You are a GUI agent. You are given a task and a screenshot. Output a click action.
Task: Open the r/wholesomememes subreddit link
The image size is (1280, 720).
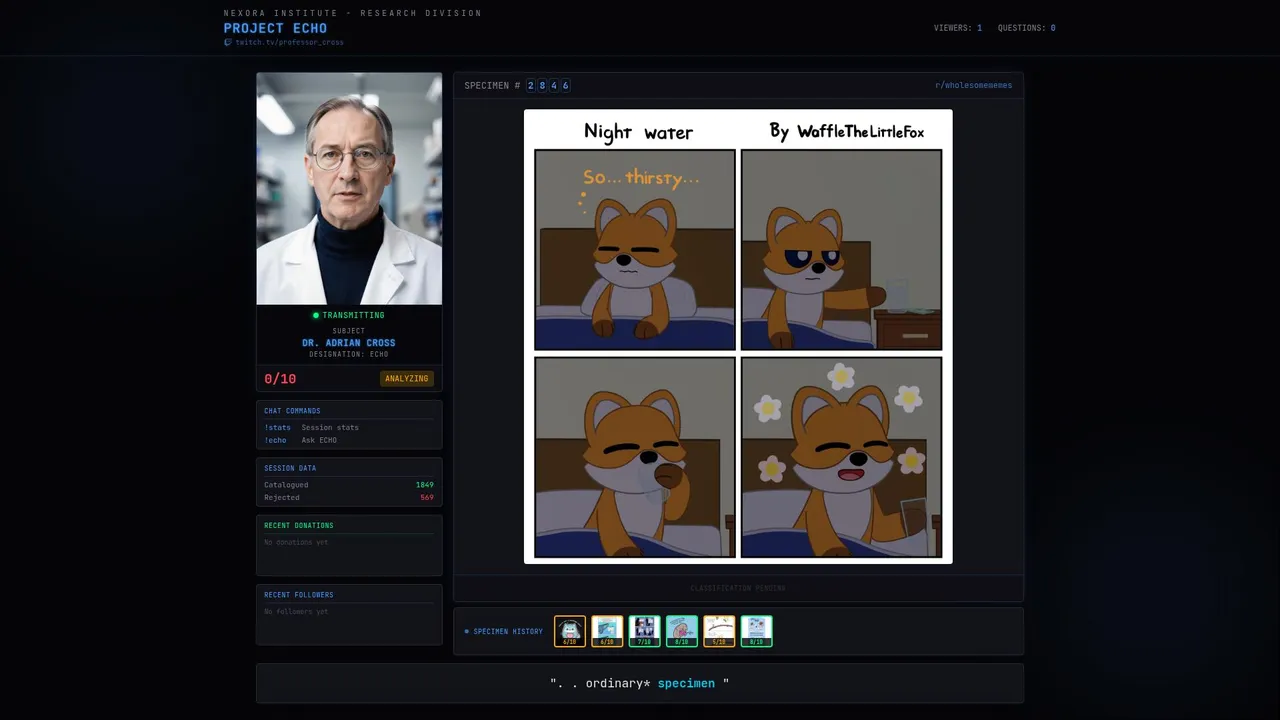(x=973, y=85)
